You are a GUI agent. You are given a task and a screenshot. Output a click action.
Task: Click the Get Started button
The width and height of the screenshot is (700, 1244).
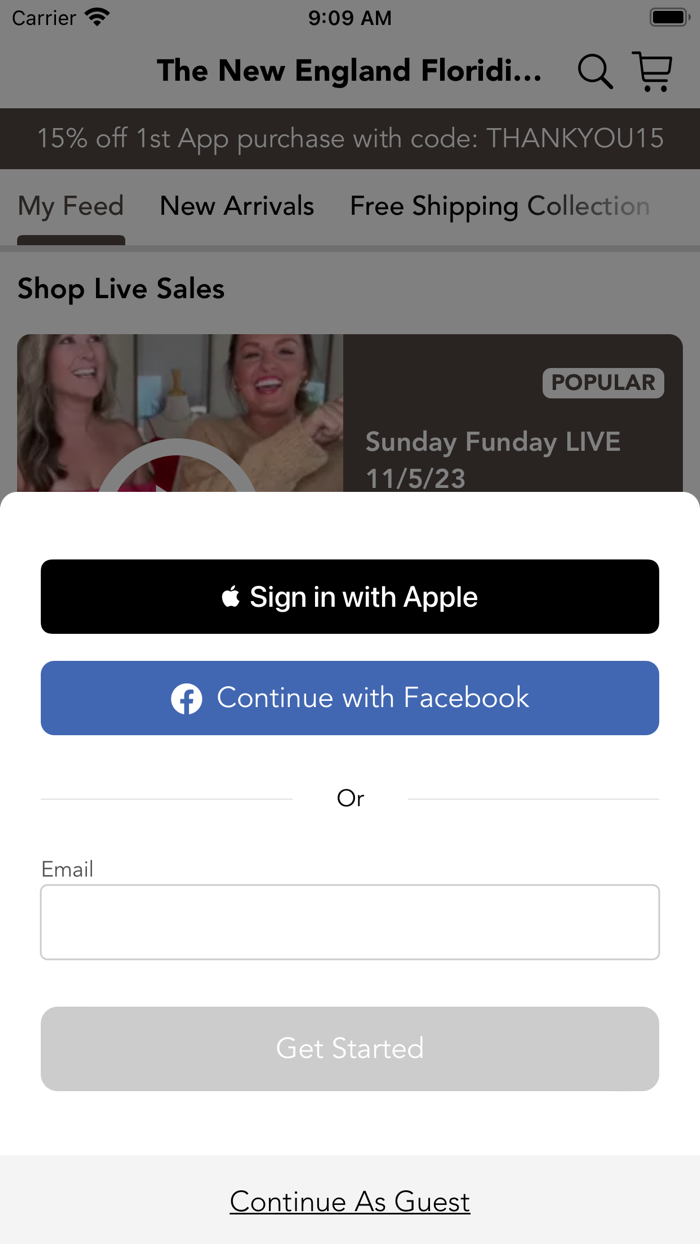tap(350, 1049)
